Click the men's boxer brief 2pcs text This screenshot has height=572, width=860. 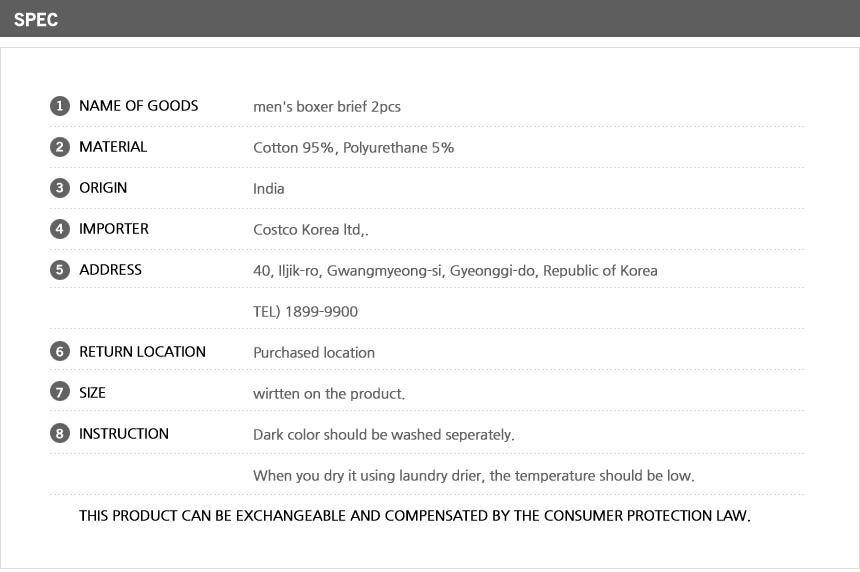[x=327, y=107]
